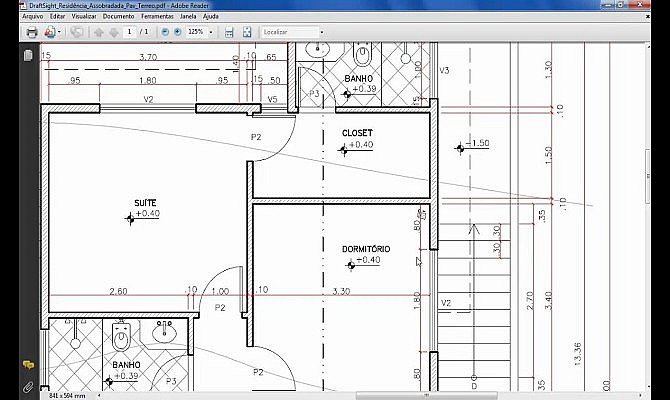Screen dimensions: 670x400
Task: Go to next page arrow
Action: [x=114, y=32]
